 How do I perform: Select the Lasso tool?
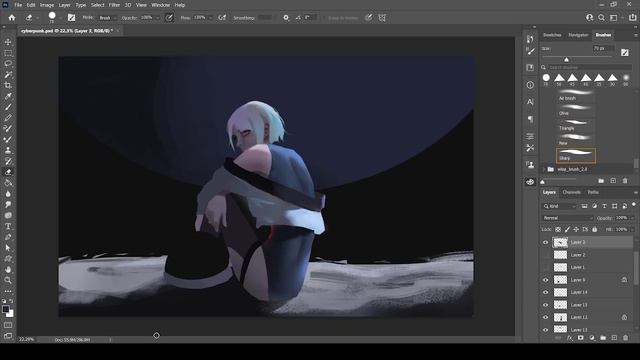tap(8, 64)
